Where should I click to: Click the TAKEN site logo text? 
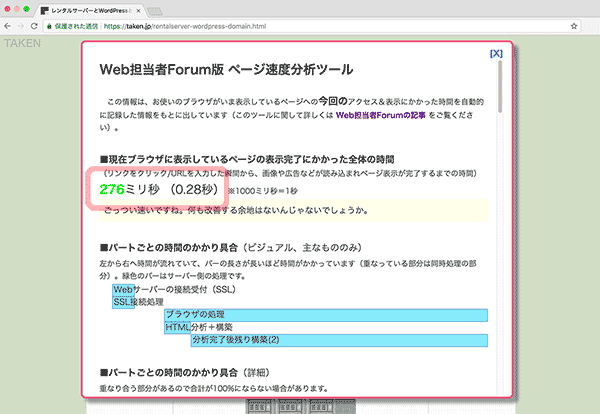(22, 43)
